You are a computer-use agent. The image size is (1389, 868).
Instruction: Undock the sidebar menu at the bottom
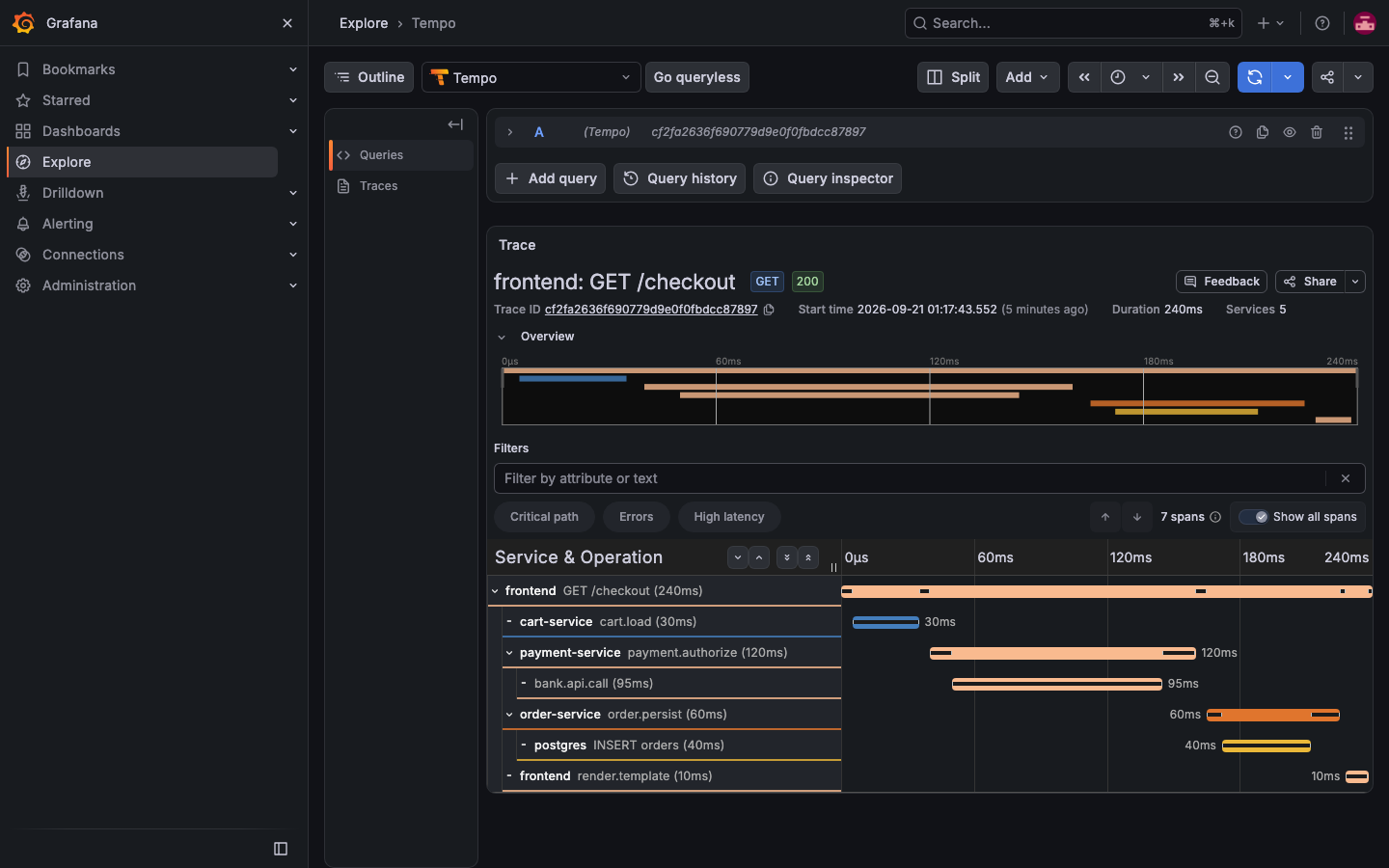coord(281,849)
